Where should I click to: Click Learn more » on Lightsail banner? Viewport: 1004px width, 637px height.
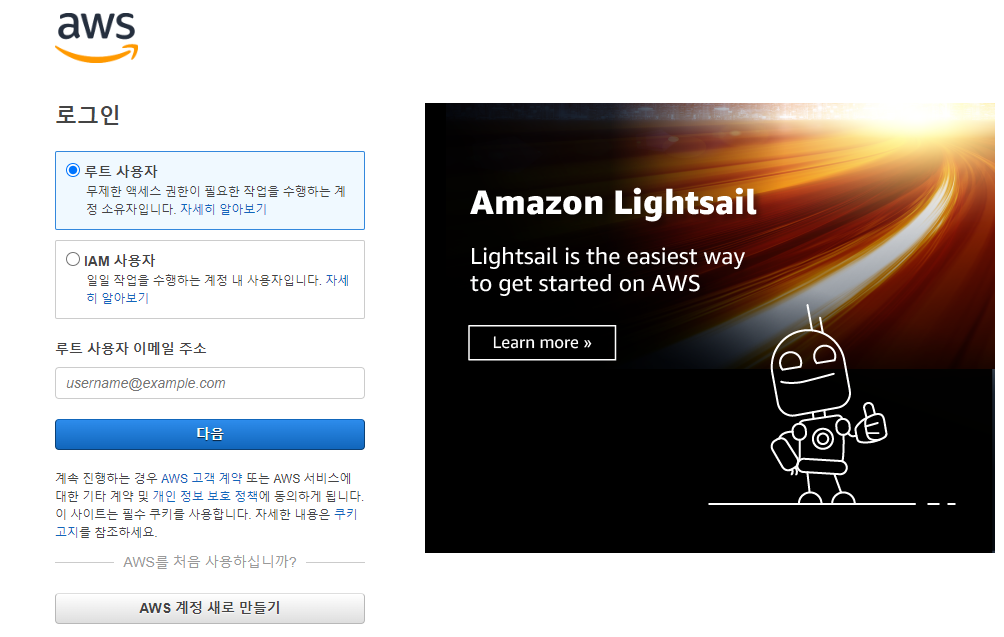542,343
